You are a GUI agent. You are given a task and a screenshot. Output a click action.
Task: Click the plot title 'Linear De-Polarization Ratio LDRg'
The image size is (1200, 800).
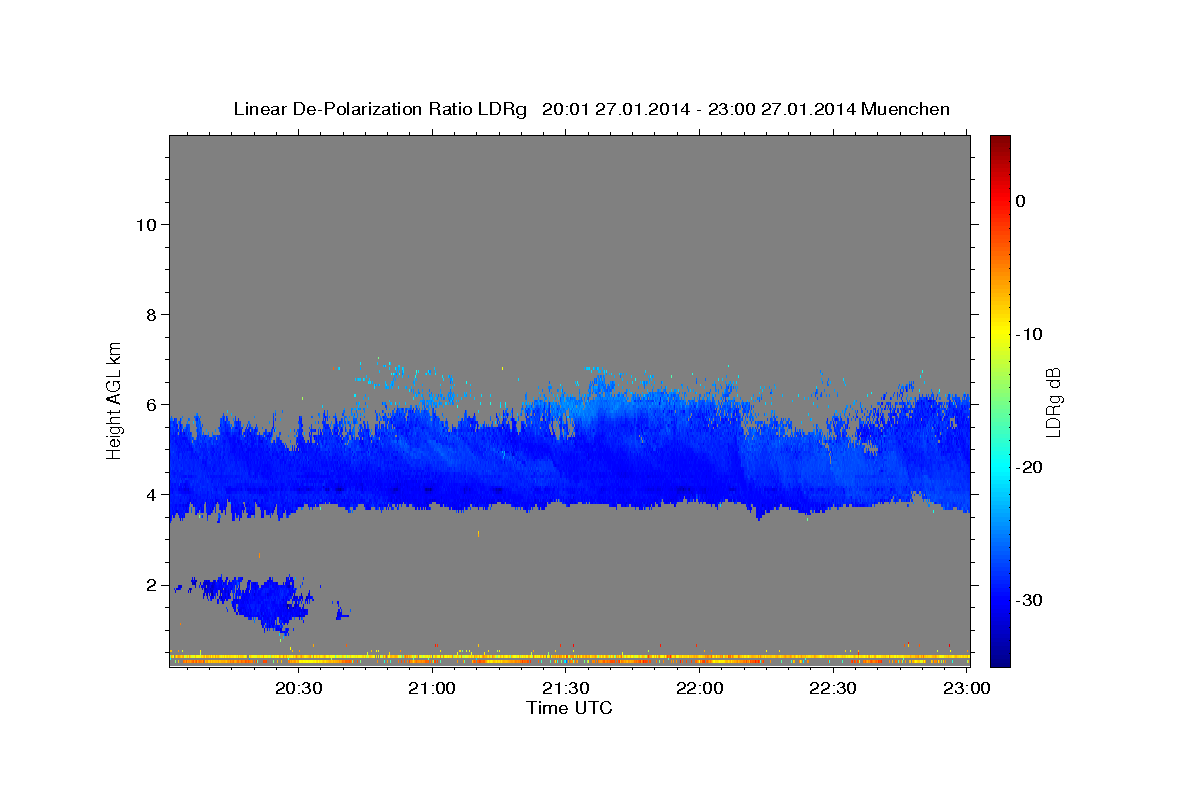click(379, 109)
